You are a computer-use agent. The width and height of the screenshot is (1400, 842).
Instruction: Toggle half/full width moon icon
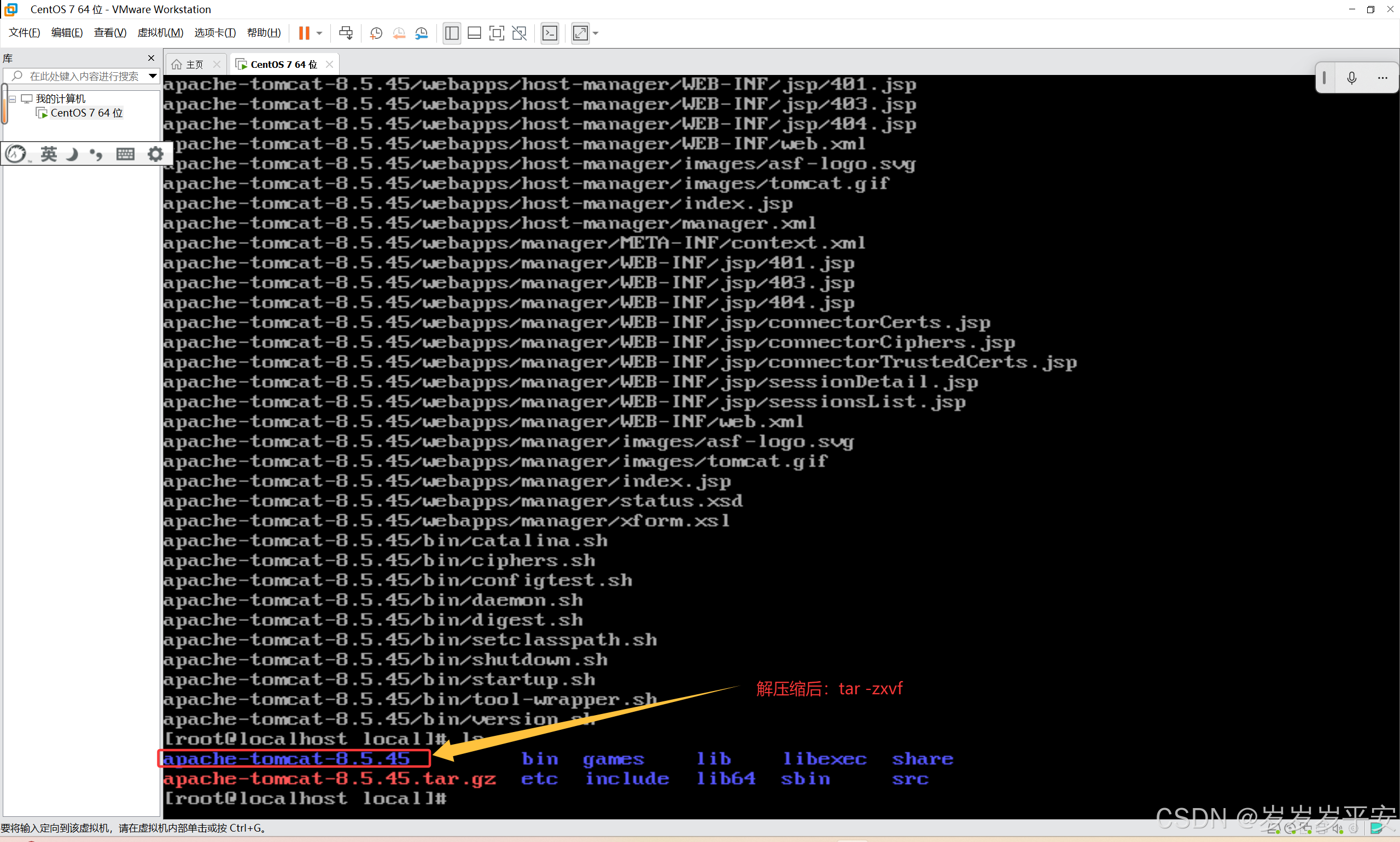tap(72, 154)
